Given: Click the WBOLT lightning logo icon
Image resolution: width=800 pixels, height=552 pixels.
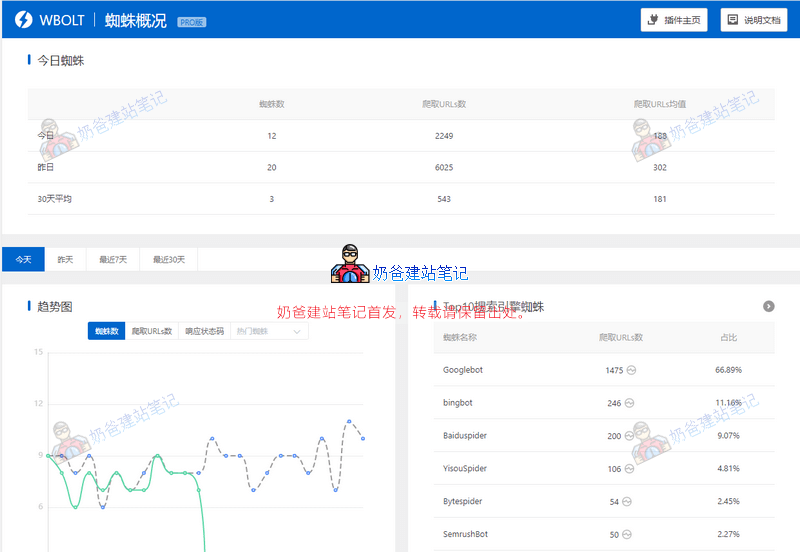Looking at the screenshot, I should click(20, 20).
